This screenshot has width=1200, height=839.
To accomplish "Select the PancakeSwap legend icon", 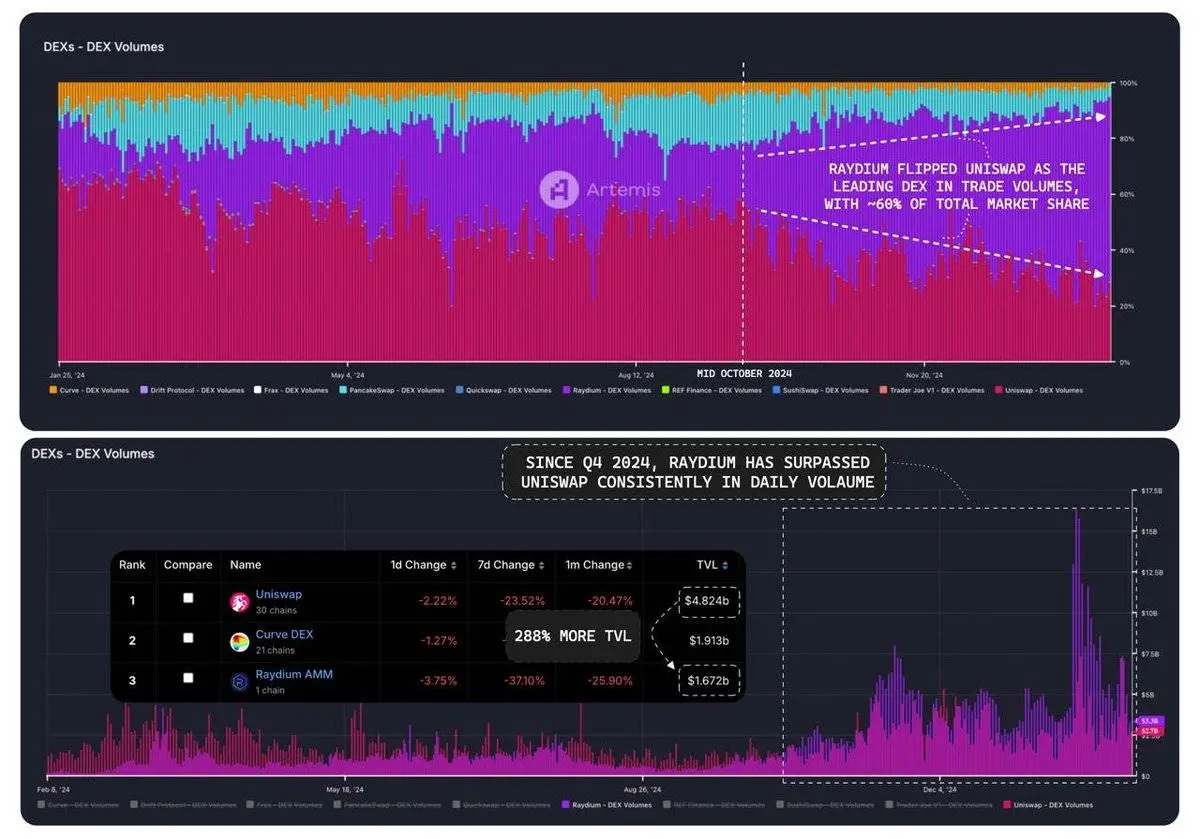I will pos(344,390).
